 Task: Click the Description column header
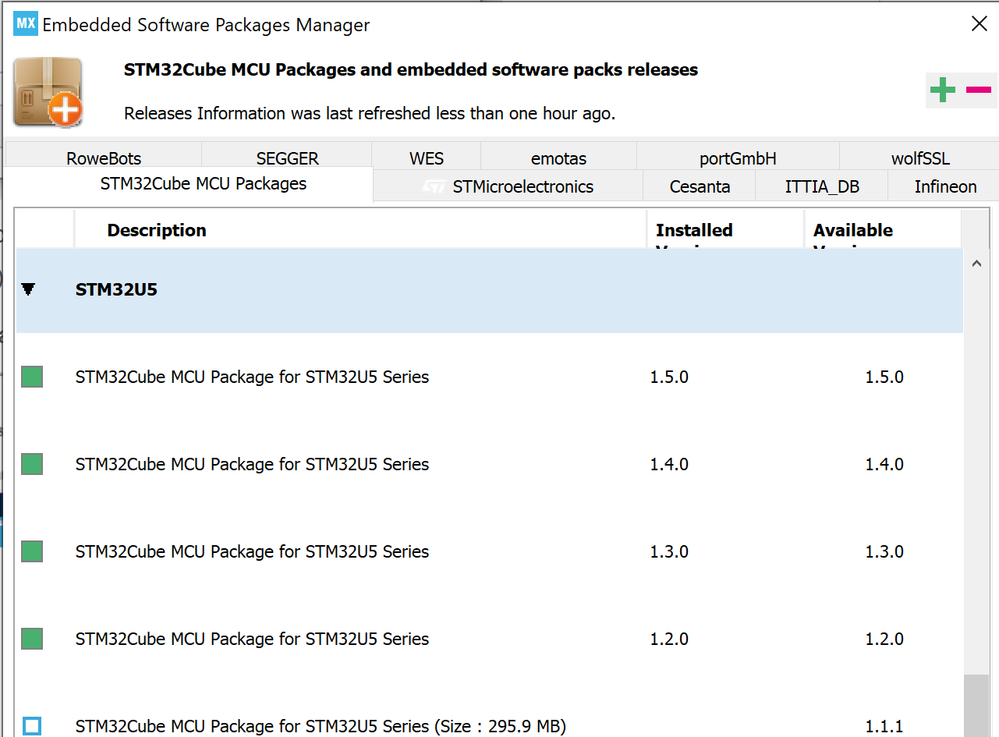click(157, 230)
